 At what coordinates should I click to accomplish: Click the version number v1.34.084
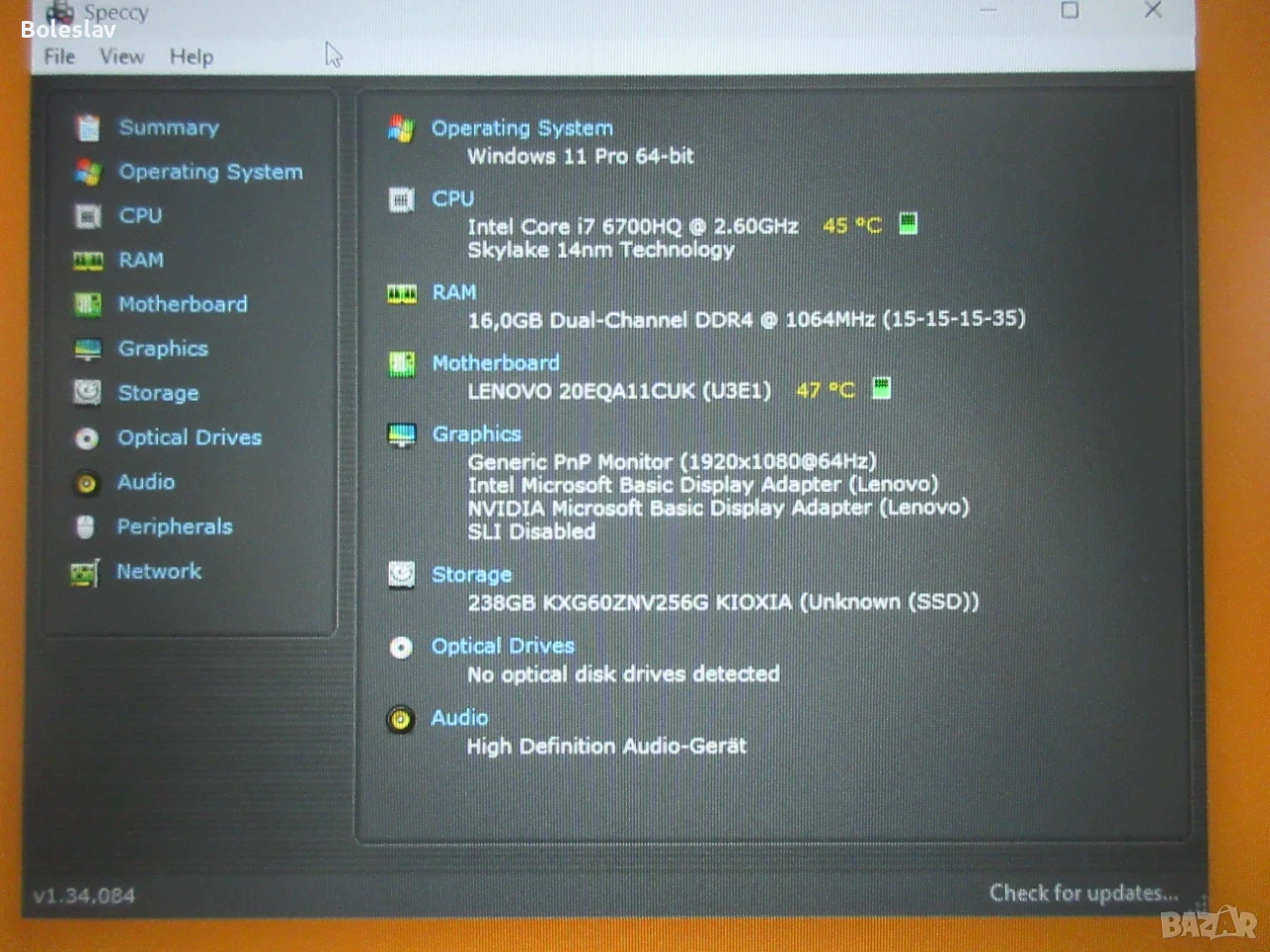84,895
